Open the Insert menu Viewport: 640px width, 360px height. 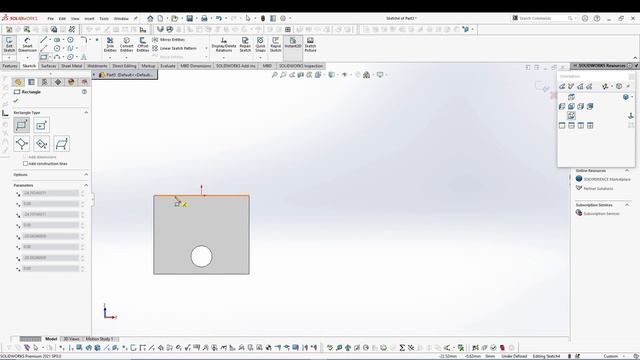point(89,18)
